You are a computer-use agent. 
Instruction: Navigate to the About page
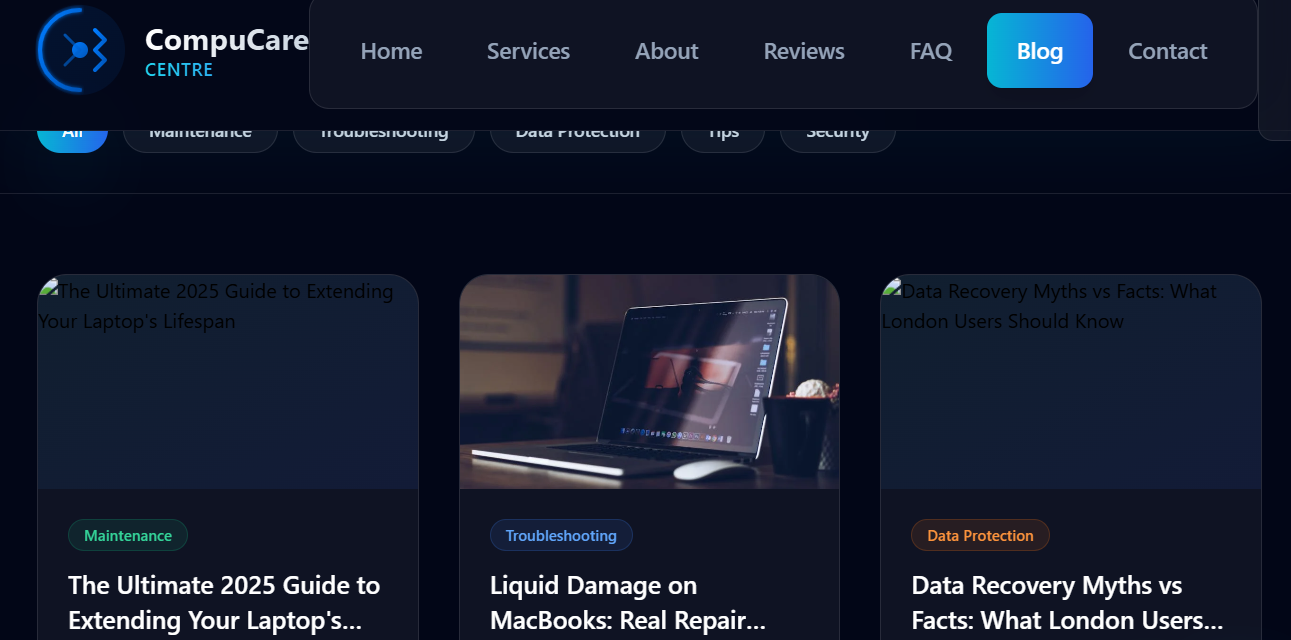click(667, 51)
